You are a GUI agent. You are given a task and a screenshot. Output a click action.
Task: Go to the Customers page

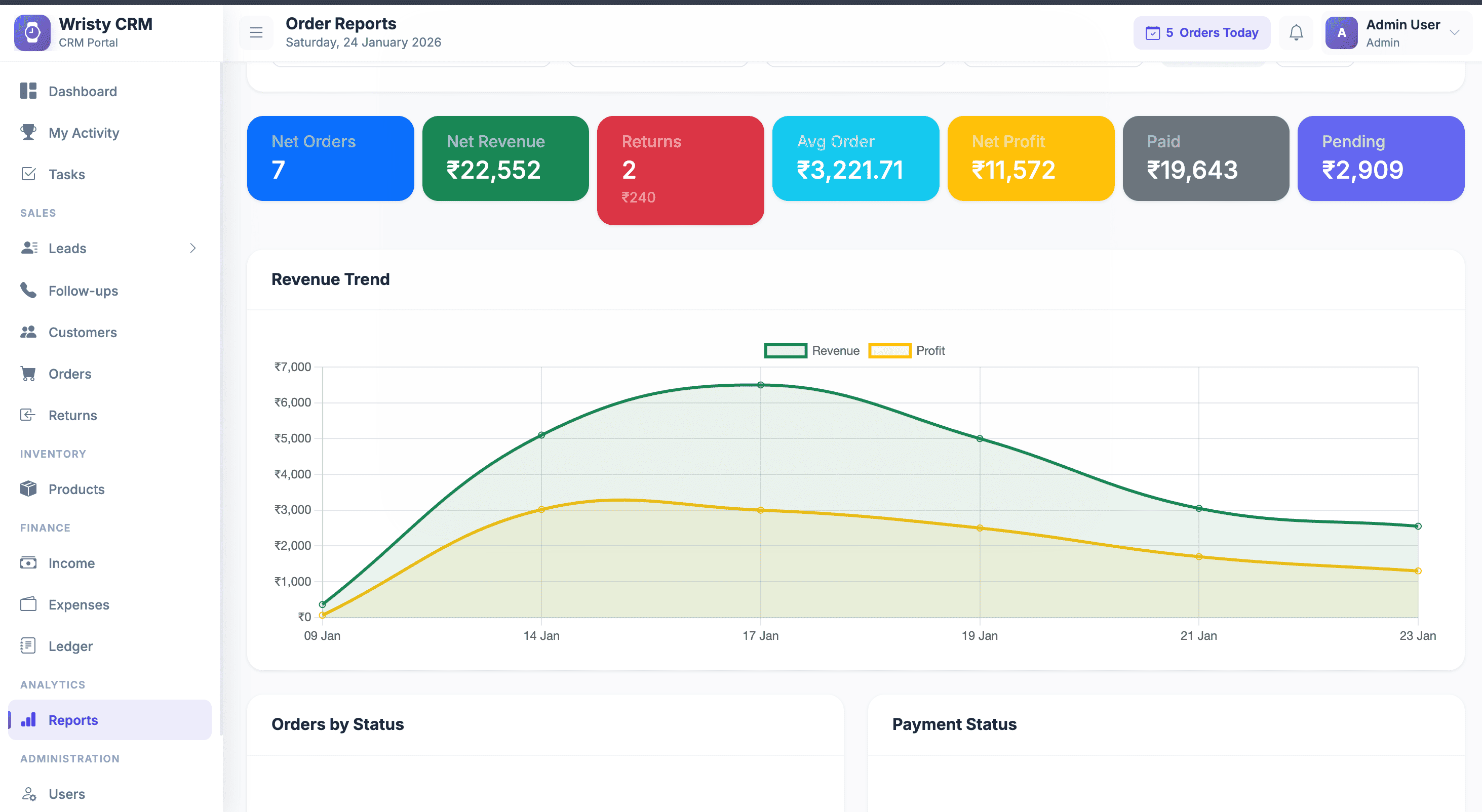coord(82,333)
